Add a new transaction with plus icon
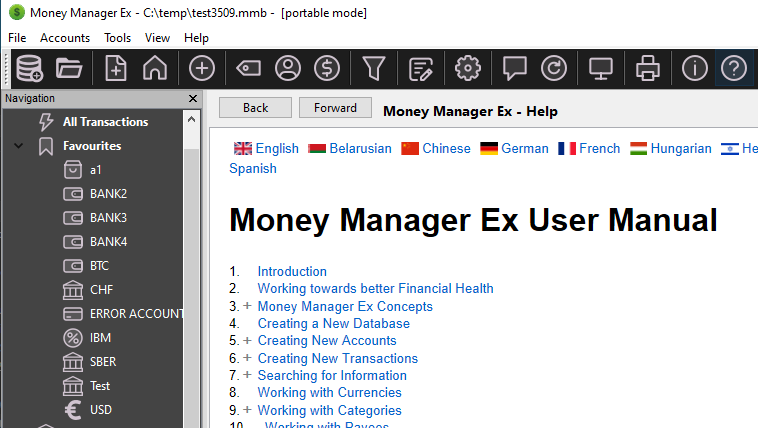 202,68
